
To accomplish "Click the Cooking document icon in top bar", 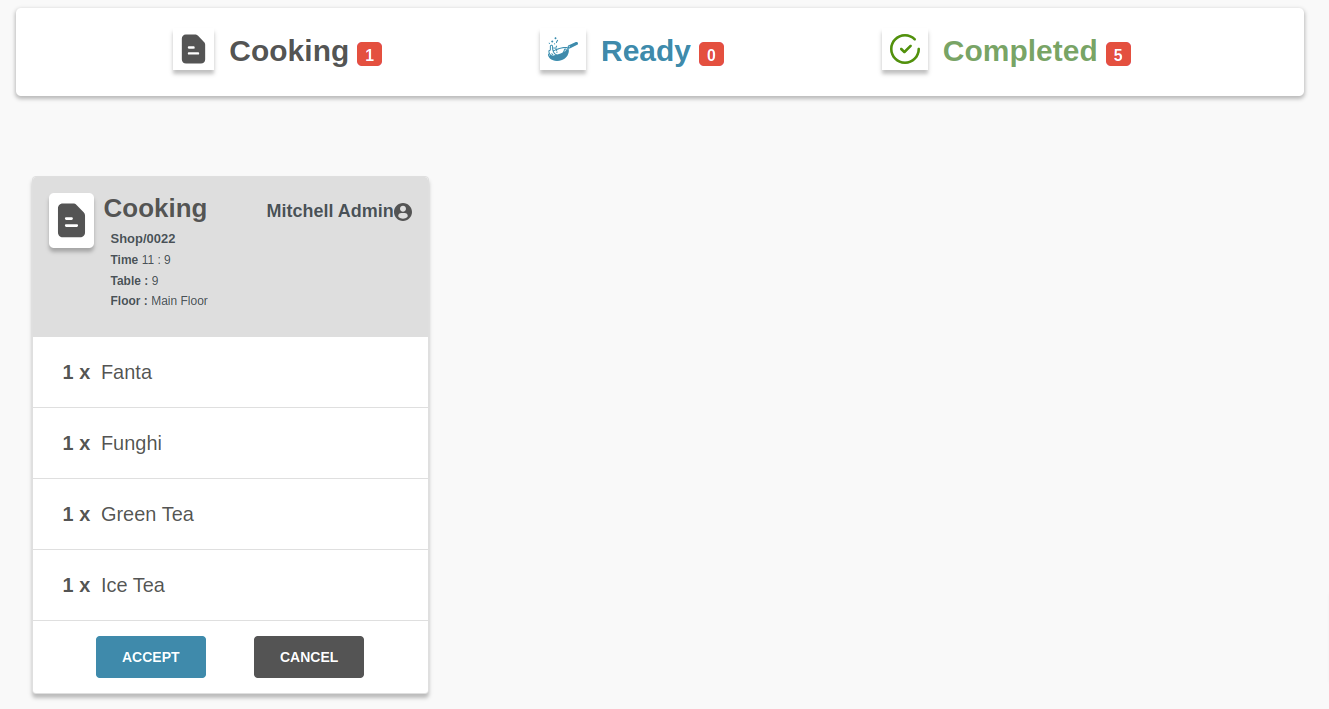I will coord(193,50).
